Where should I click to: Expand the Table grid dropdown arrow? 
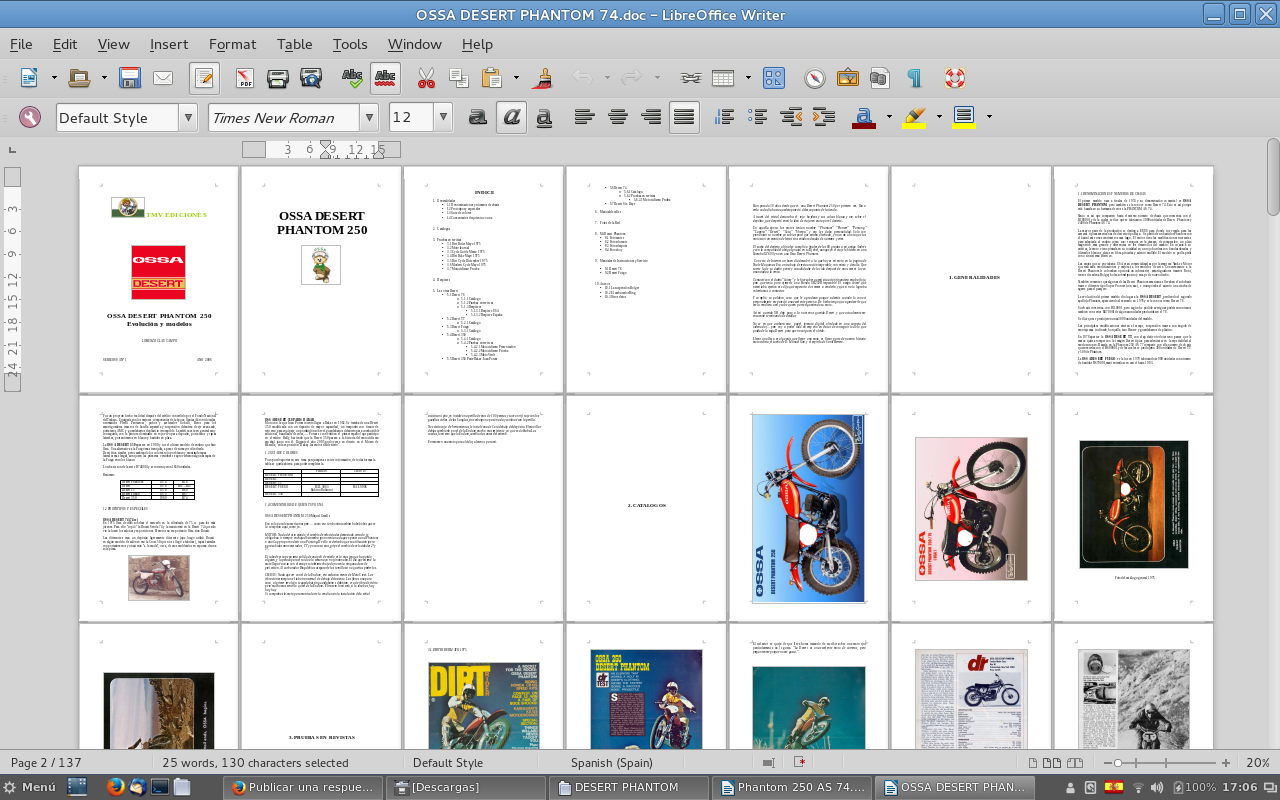(x=748, y=78)
